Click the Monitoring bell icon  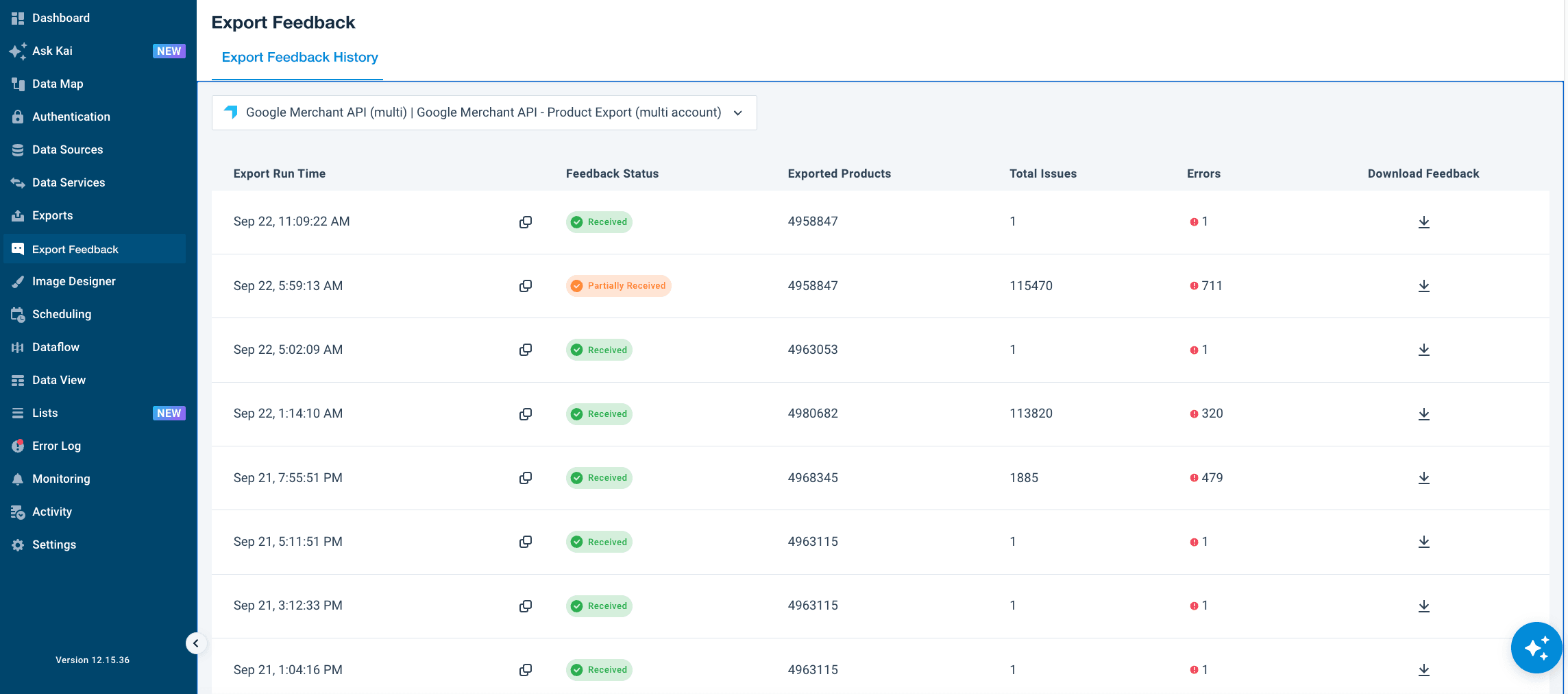(x=18, y=479)
